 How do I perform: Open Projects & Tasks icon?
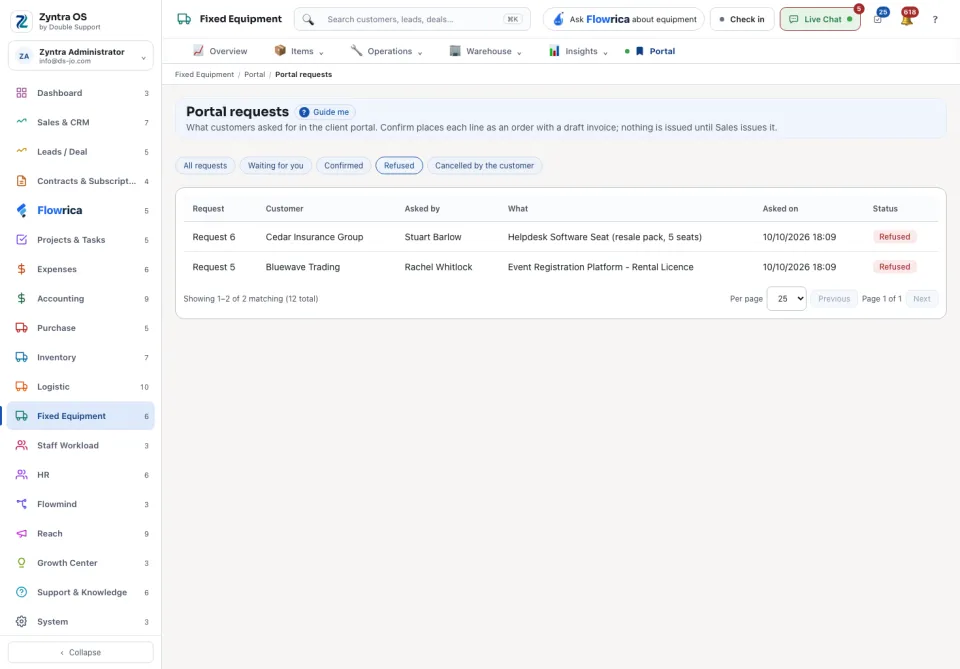click(x=21, y=239)
